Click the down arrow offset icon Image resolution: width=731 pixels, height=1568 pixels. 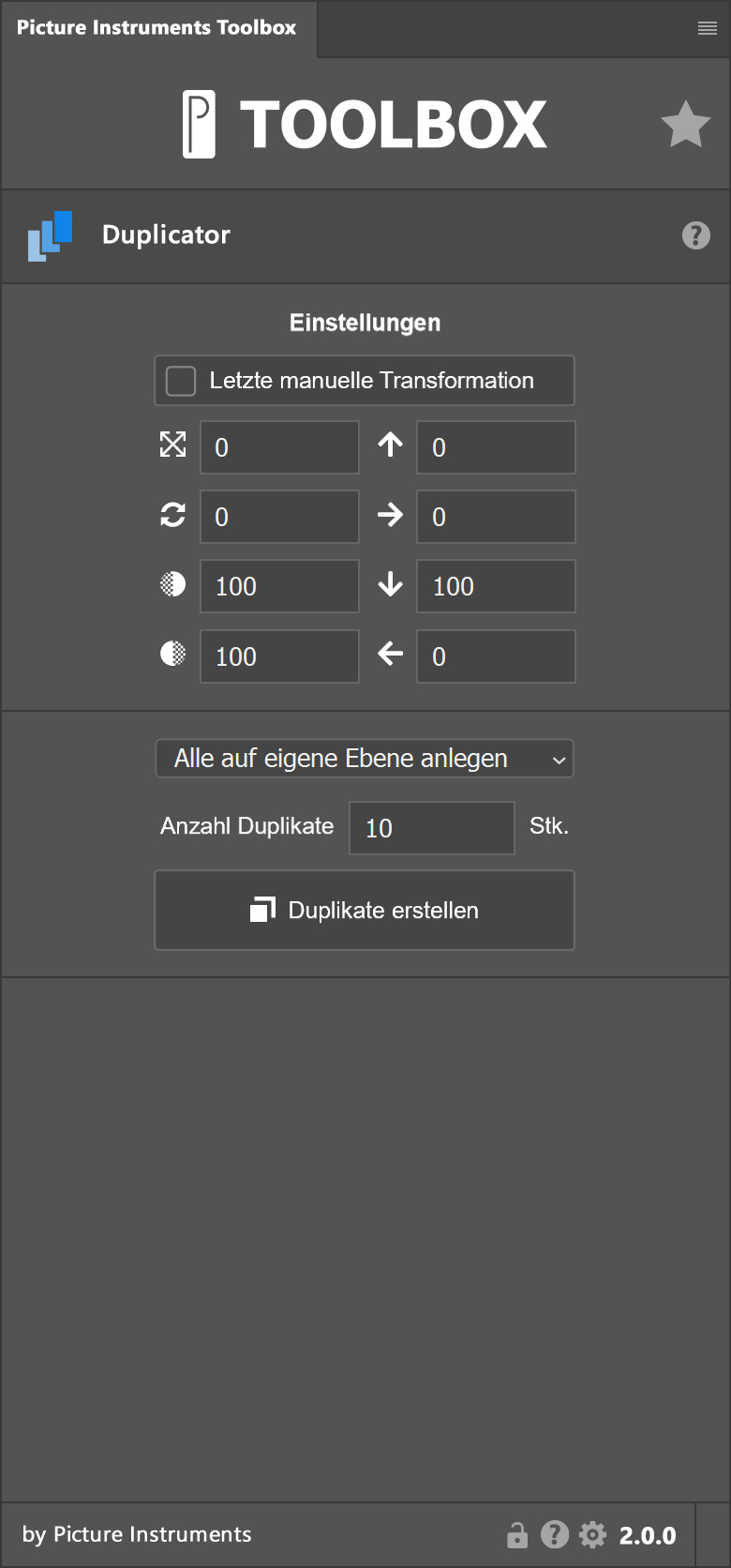[x=391, y=585]
